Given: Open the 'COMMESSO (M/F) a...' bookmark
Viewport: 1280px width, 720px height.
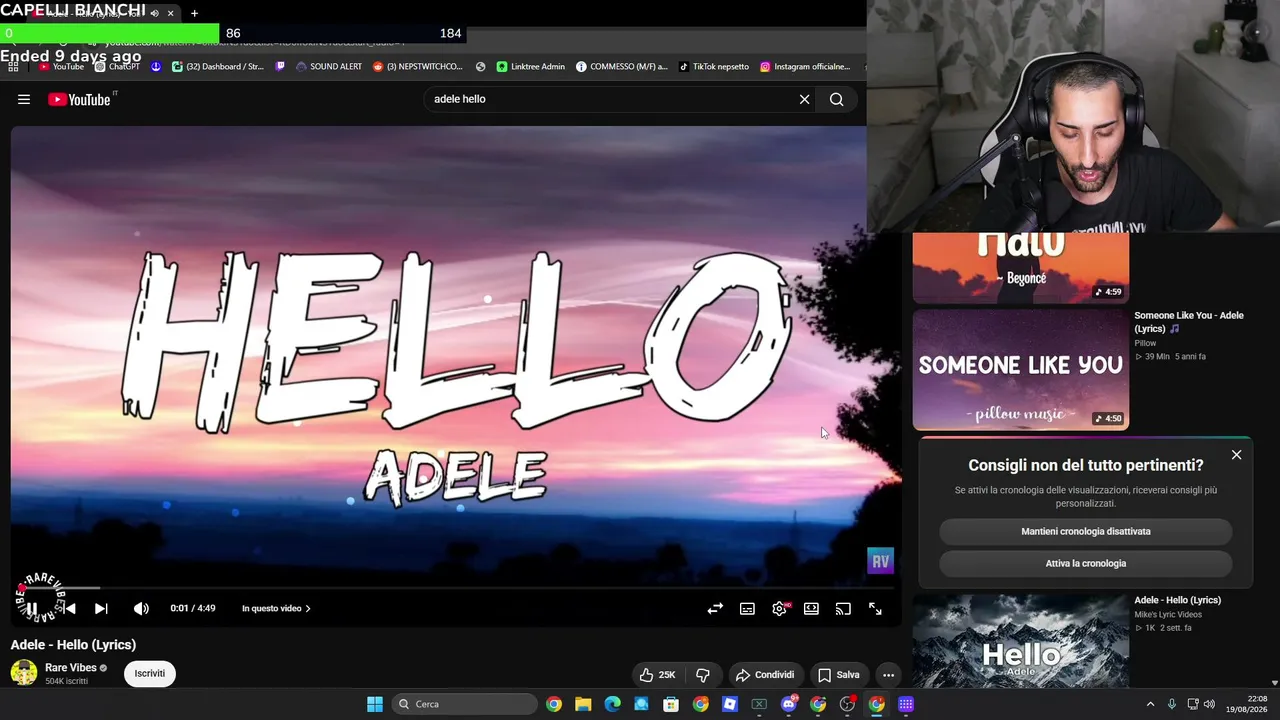Looking at the screenshot, I should coord(622,66).
